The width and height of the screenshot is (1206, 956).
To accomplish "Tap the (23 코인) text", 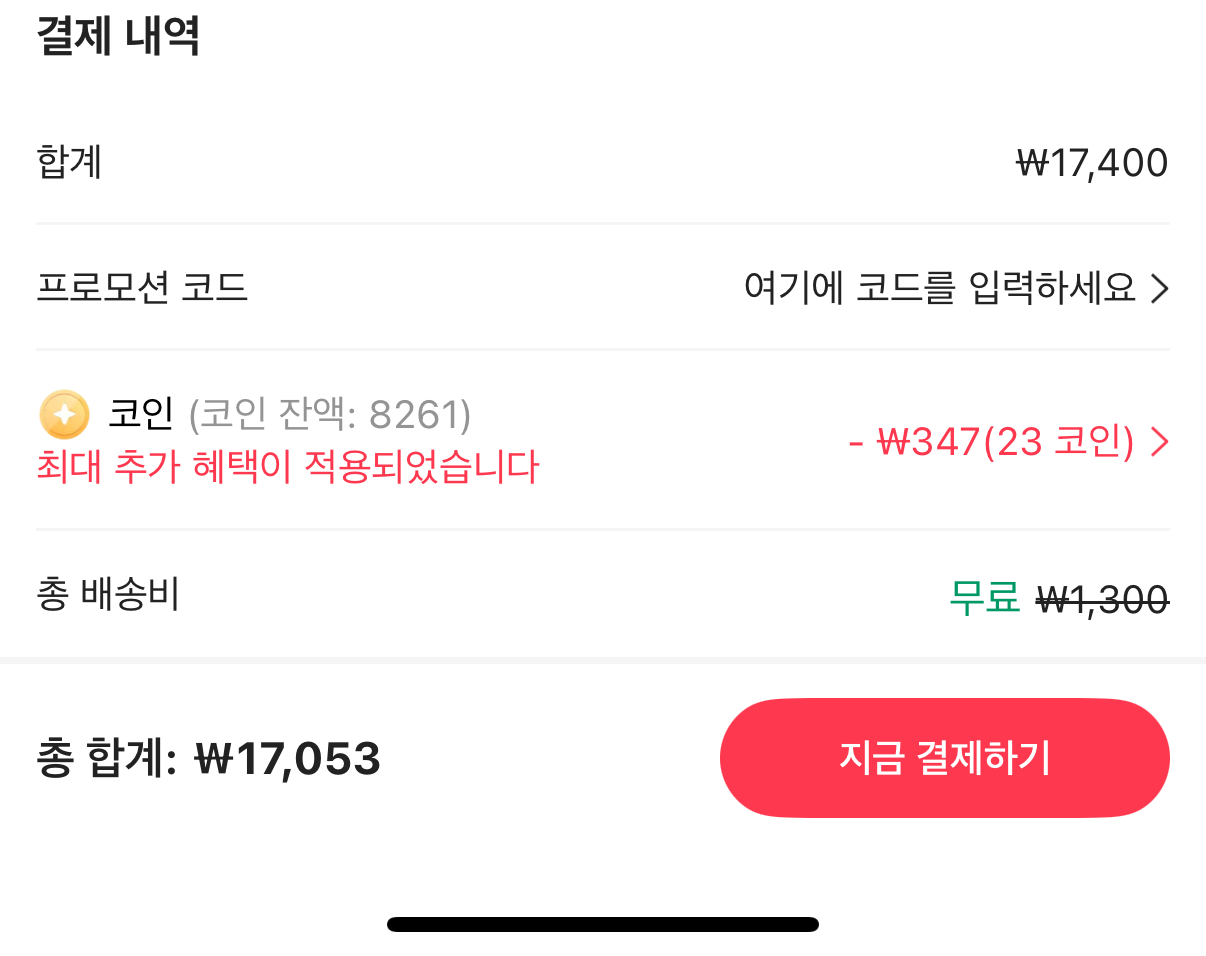I will (x=1059, y=442).
